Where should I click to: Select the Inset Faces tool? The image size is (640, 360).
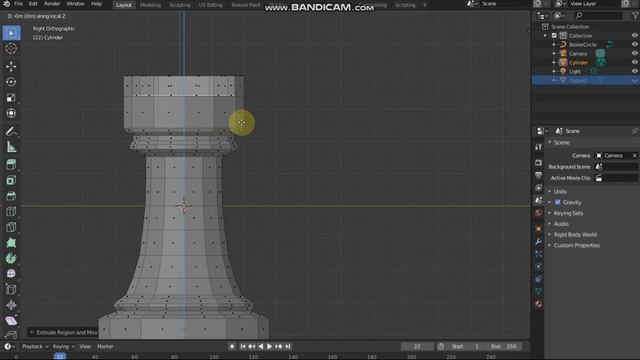point(11,180)
